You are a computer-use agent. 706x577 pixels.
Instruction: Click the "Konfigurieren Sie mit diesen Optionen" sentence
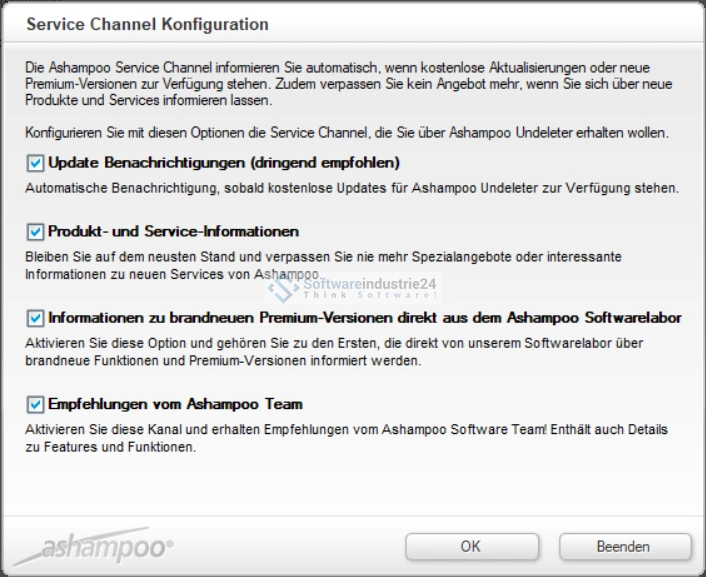[346, 132]
